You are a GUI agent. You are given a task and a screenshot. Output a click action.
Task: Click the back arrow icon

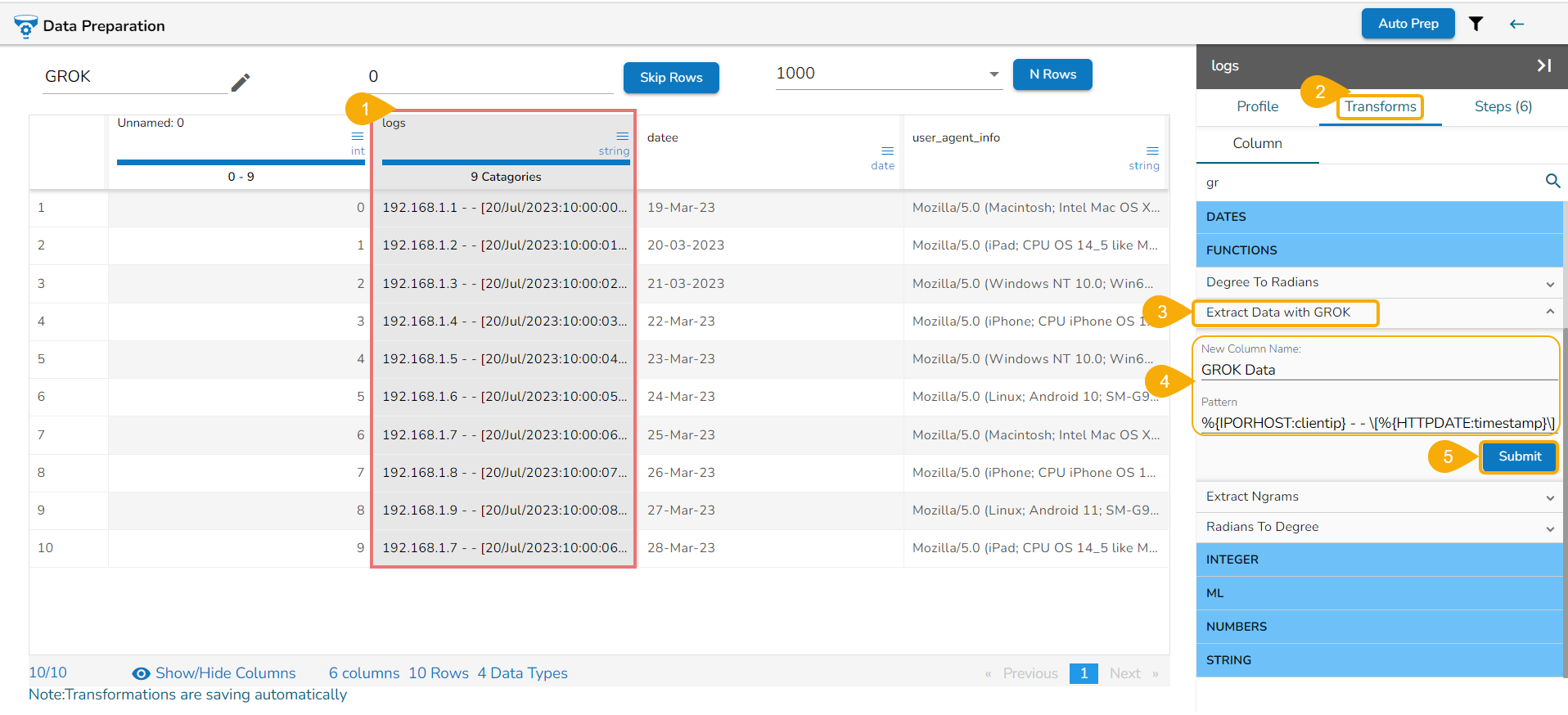pyautogui.click(x=1516, y=24)
